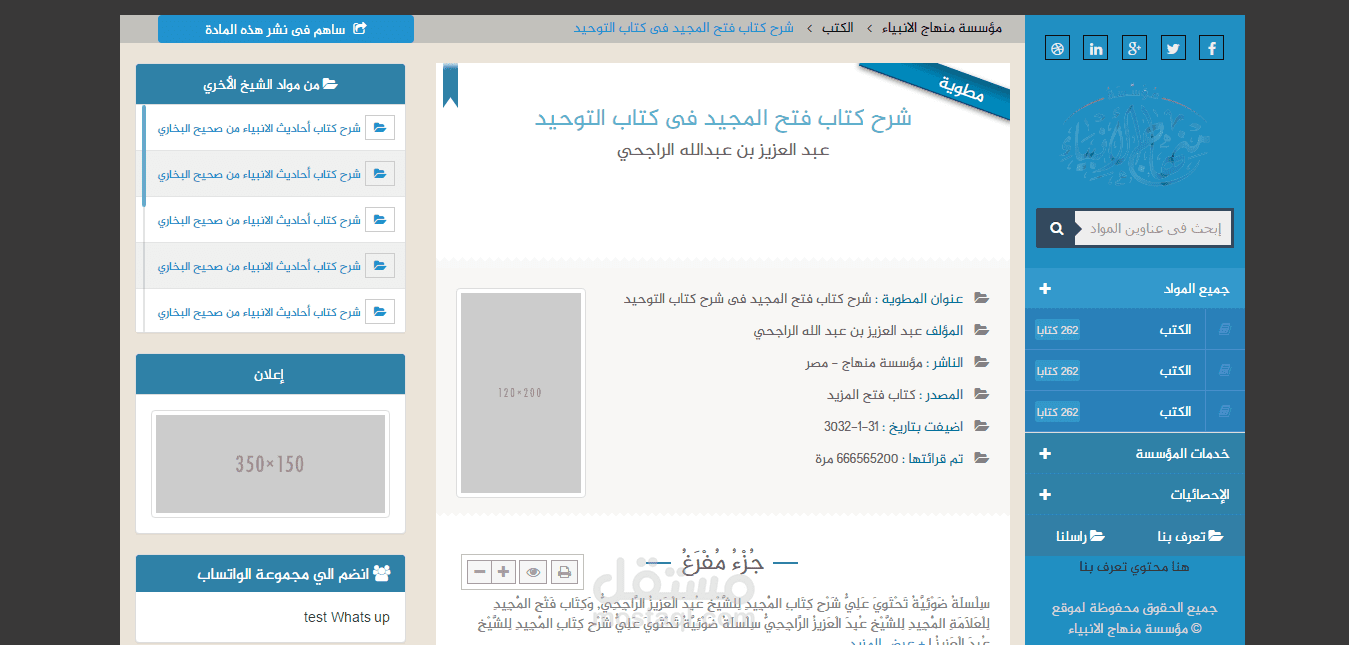Open the Twitter social icon
The height and width of the screenshot is (645, 1349).
click(x=1173, y=48)
